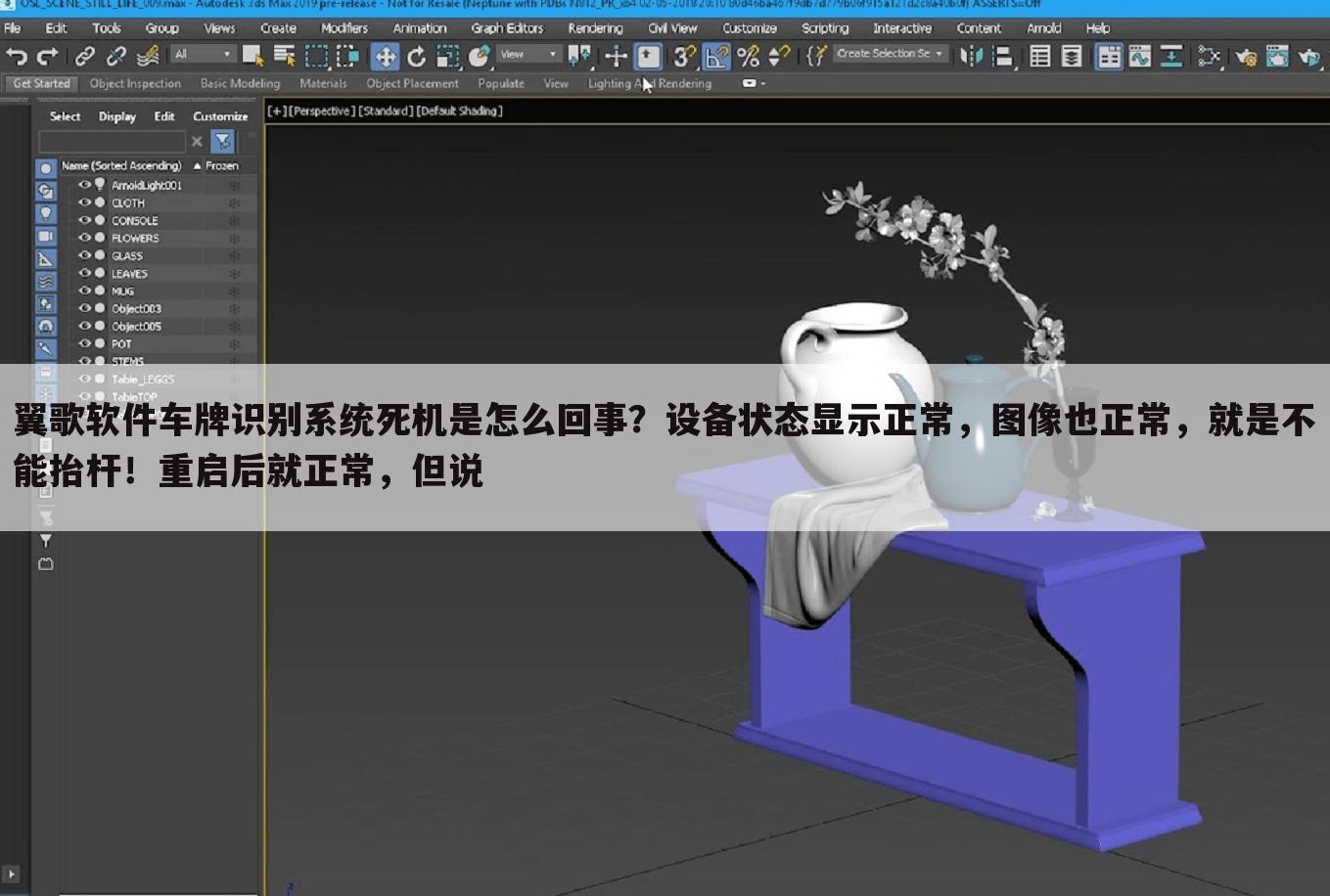
Task: Select the Link tool chain icon
Action: [85, 57]
